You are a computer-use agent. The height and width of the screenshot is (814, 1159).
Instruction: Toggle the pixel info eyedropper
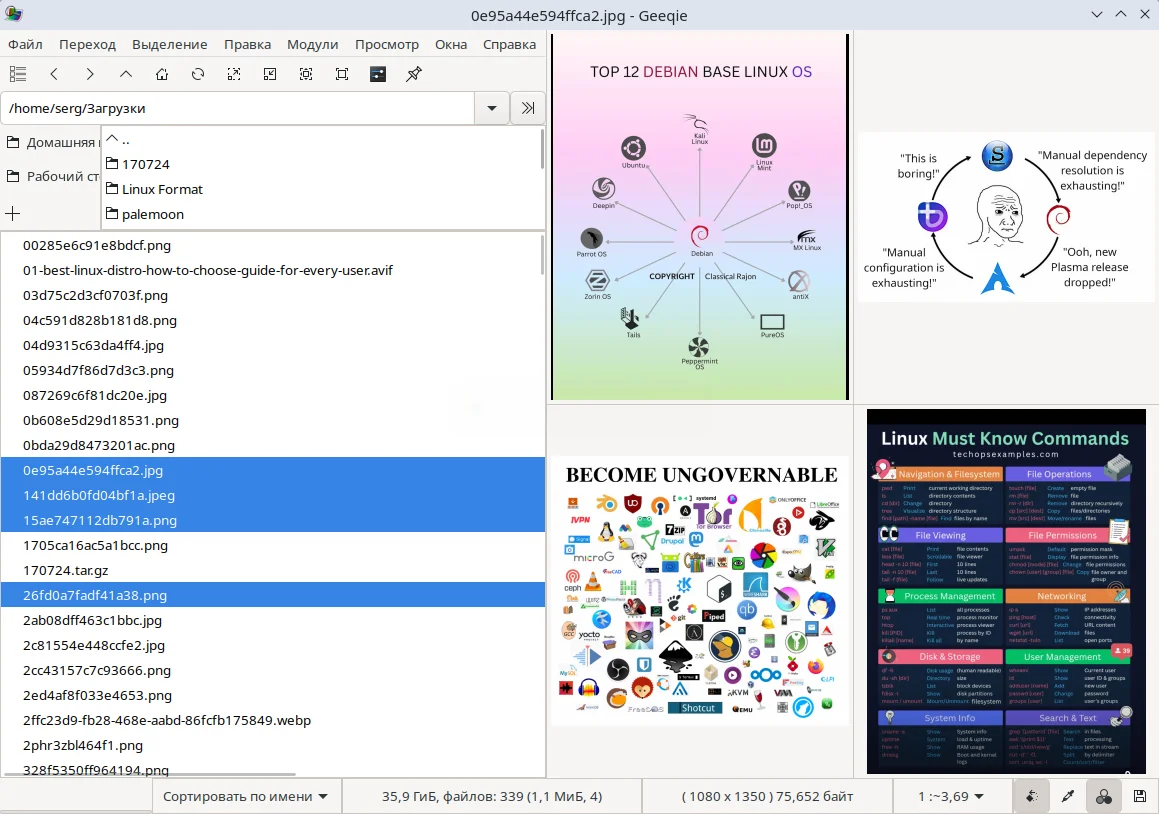[x=1067, y=796]
